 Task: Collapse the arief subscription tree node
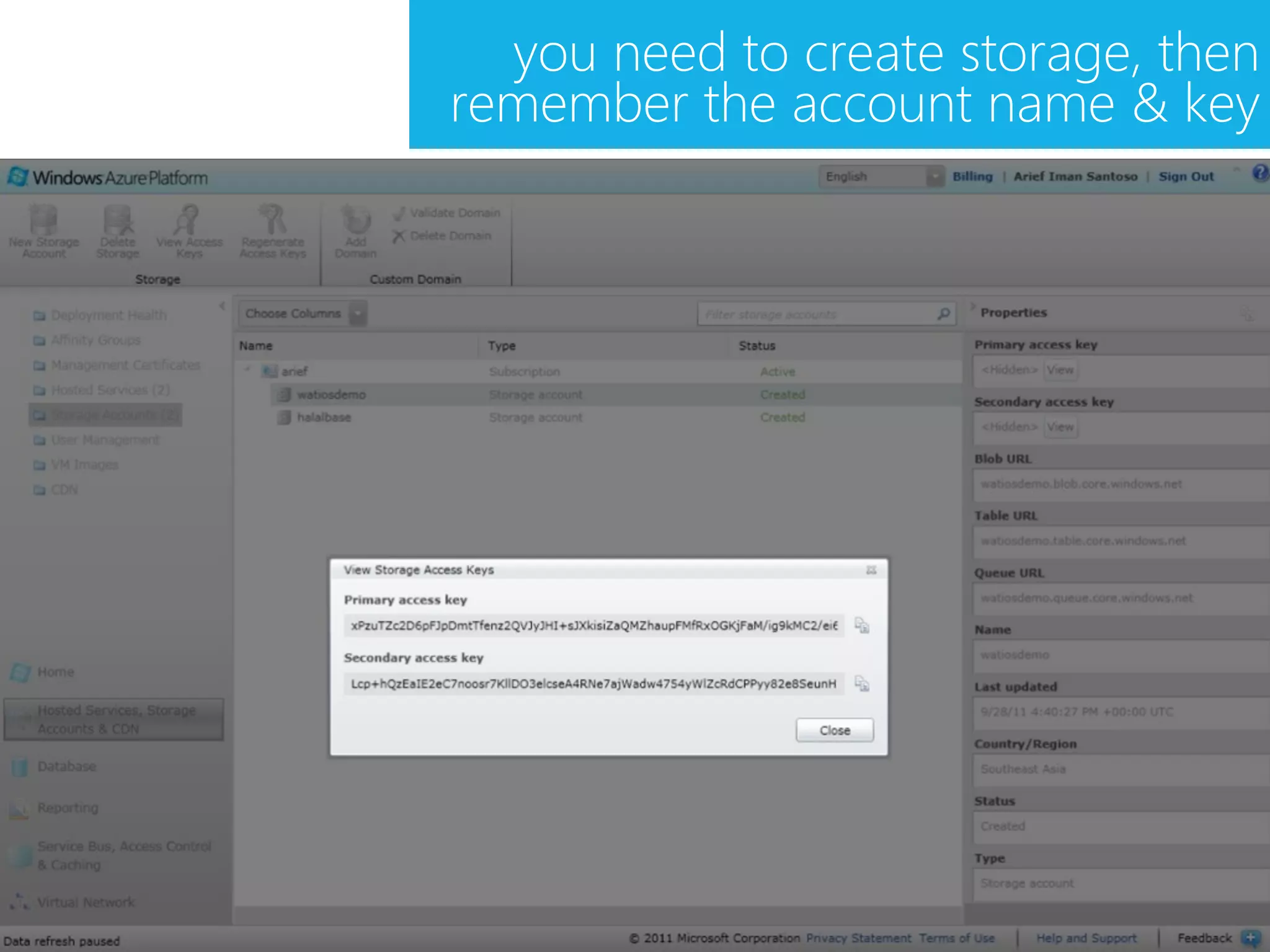point(247,371)
